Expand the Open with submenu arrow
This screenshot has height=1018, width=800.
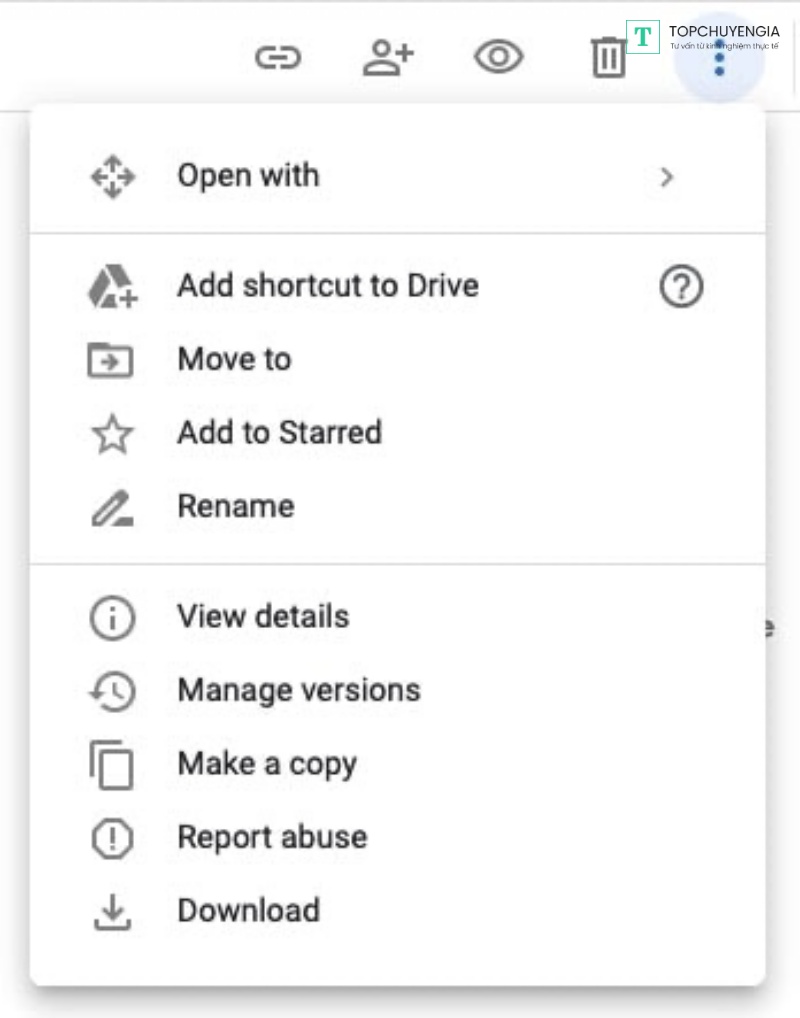(x=667, y=177)
